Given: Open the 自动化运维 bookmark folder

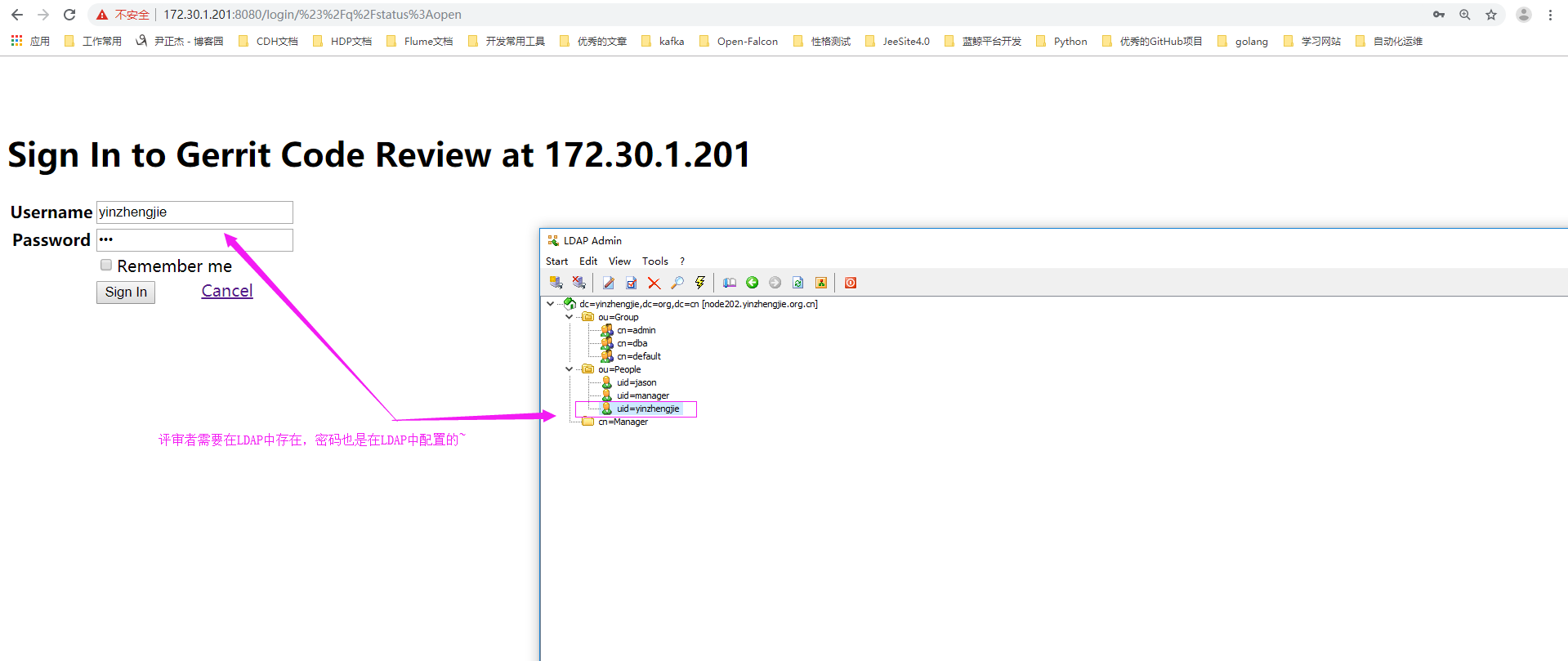Looking at the screenshot, I should 1389,41.
